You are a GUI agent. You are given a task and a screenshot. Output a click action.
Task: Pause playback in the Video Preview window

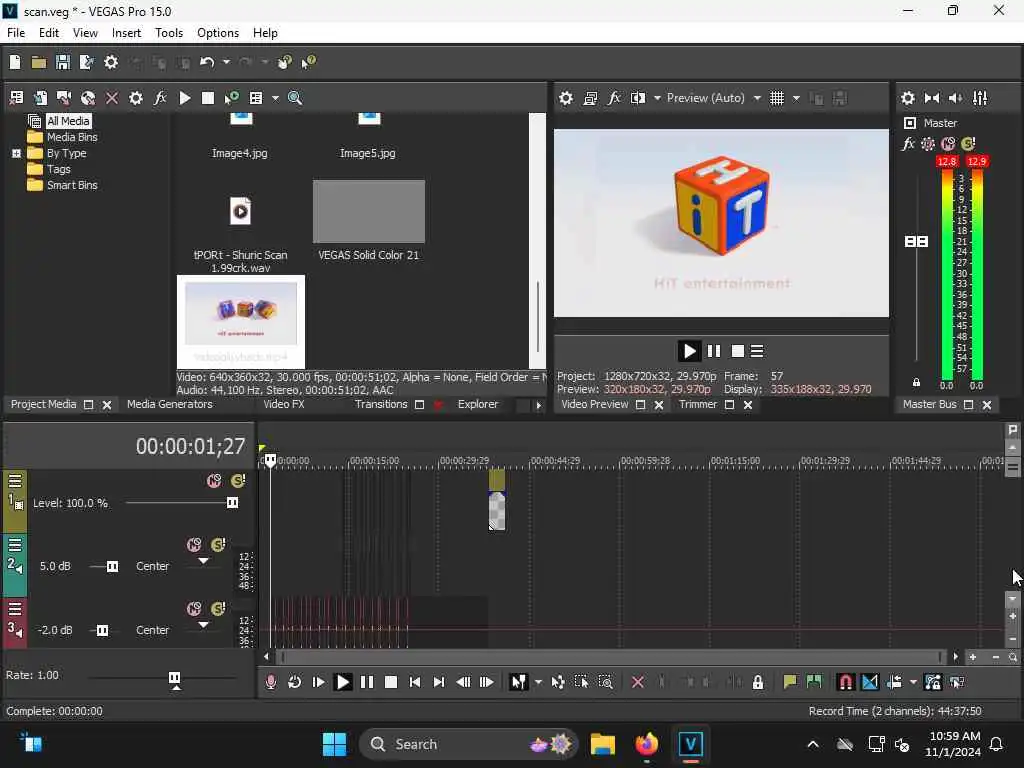pyautogui.click(x=714, y=351)
